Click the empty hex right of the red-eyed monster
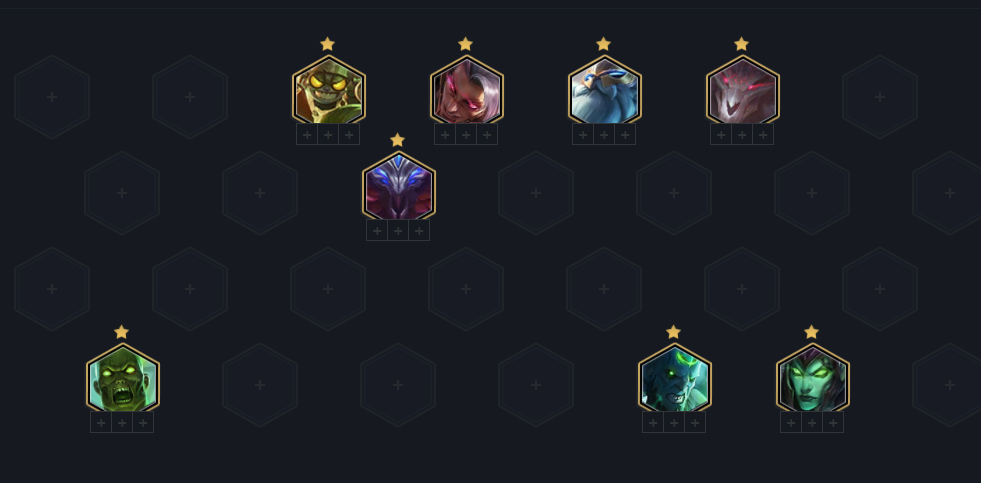The image size is (981, 483). click(880, 97)
